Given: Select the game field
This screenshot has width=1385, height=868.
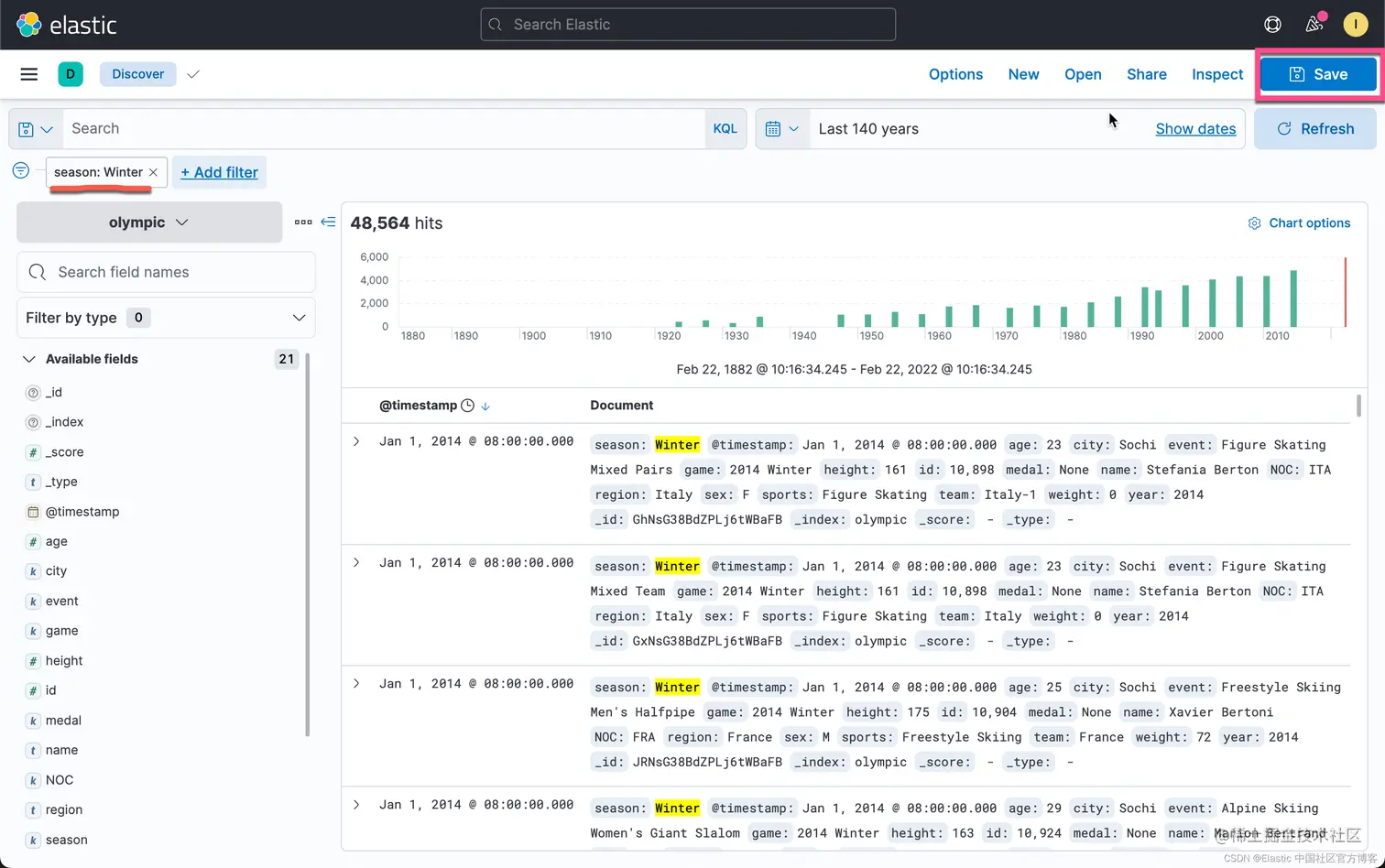Looking at the screenshot, I should click(62, 631).
